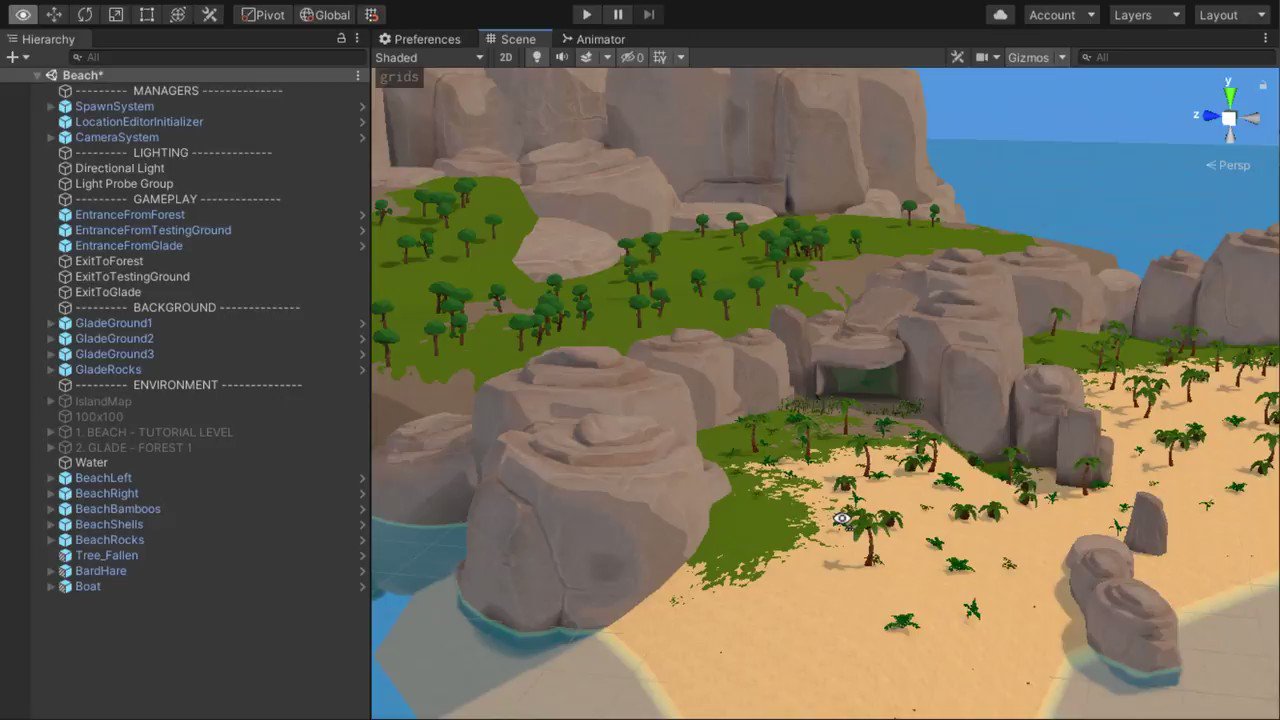The width and height of the screenshot is (1280, 720).
Task: Toggle scene lighting bulb
Action: coord(537,57)
